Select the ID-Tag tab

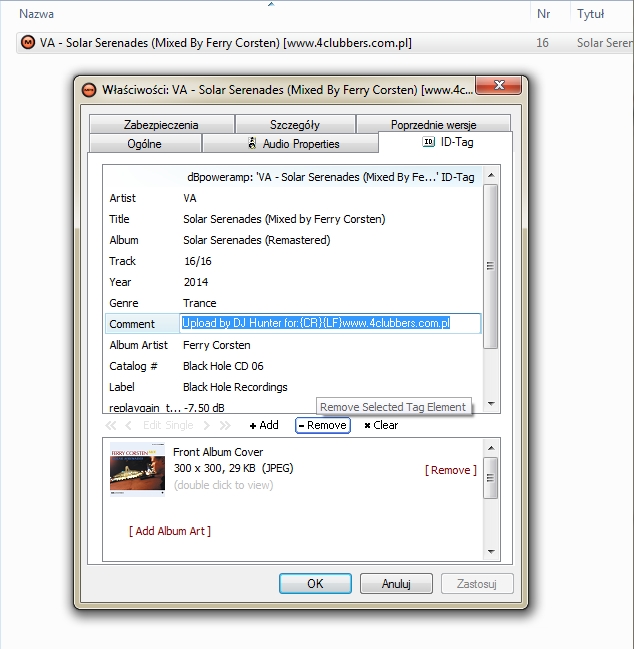click(x=445, y=142)
